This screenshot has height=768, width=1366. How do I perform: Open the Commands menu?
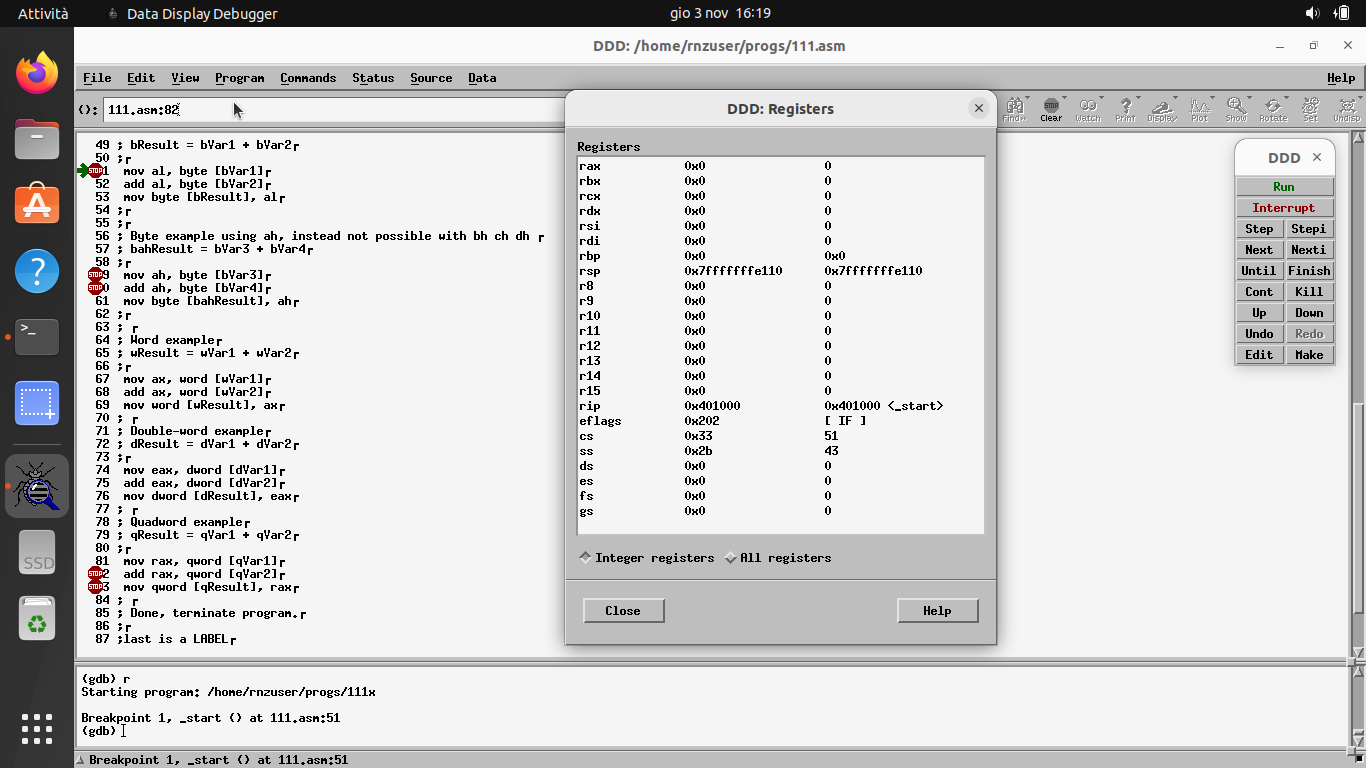pos(308,78)
